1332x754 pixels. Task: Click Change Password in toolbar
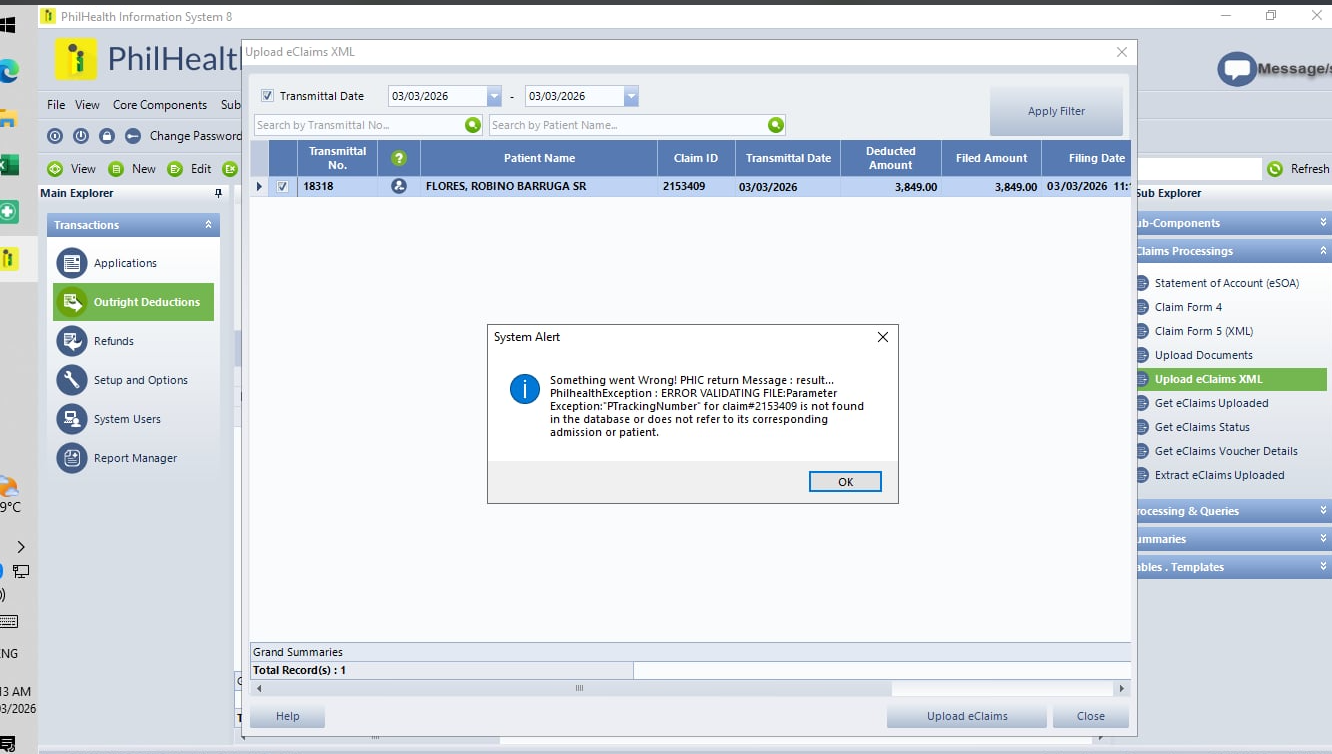point(195,136)
